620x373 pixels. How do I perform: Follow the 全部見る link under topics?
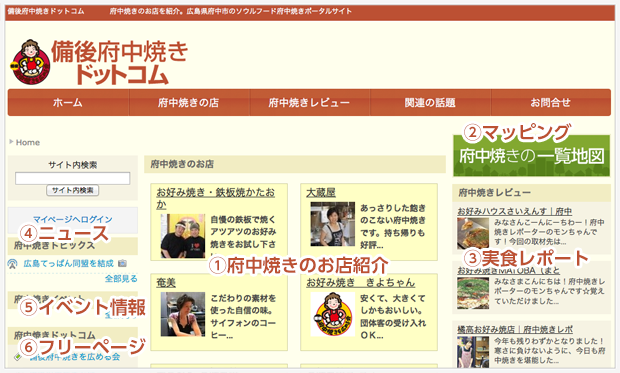tap(121, 278)
